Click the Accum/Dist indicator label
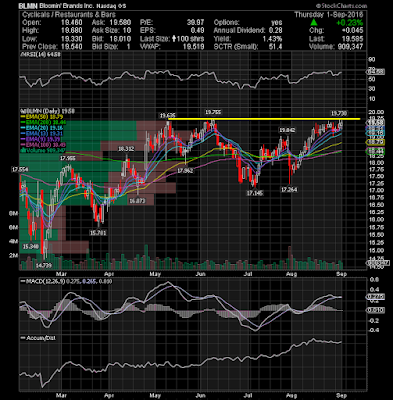 click(38, 338)
